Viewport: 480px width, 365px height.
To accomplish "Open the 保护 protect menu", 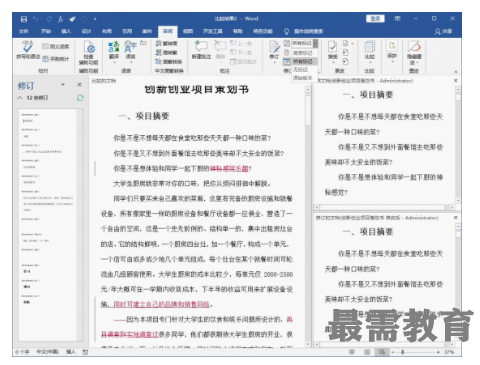I will pyautogui.click(x=392, y=50).
